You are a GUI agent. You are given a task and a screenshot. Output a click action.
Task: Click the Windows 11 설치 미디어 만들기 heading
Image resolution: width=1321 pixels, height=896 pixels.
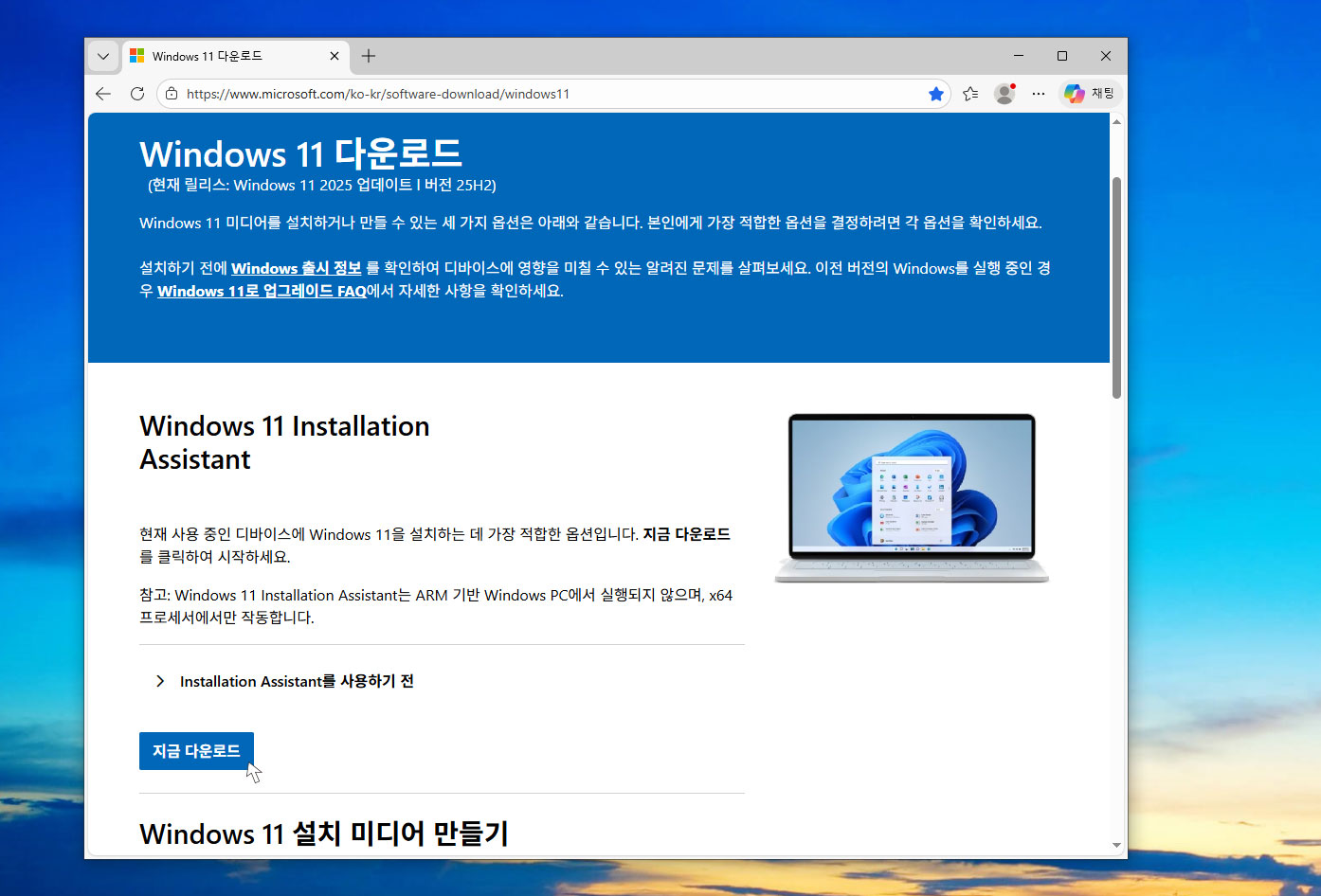(324, 833)
